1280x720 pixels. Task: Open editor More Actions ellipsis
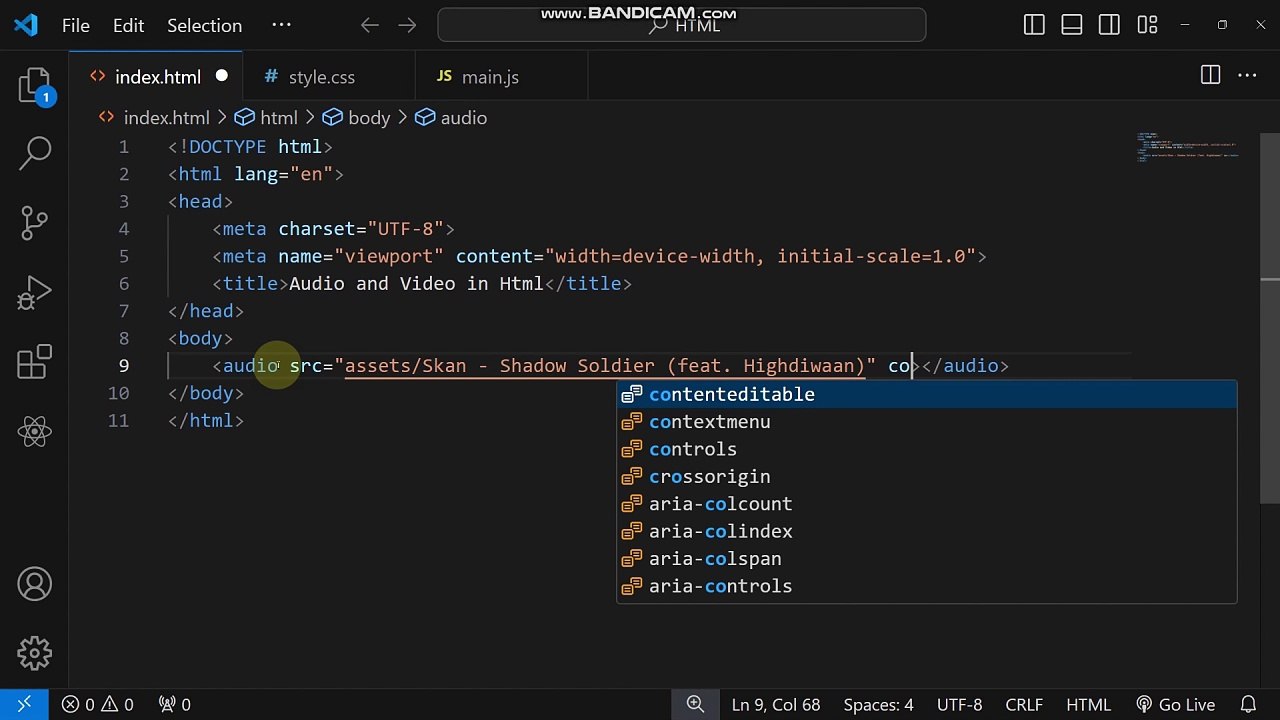(1247, 76)
